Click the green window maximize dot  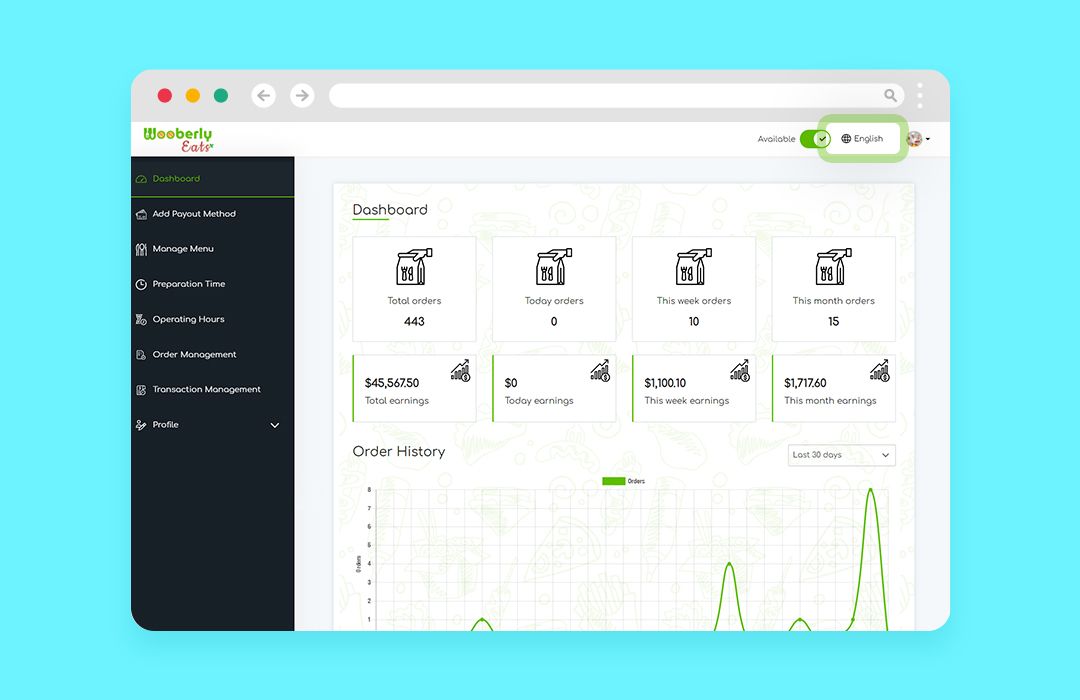point(221,95)
